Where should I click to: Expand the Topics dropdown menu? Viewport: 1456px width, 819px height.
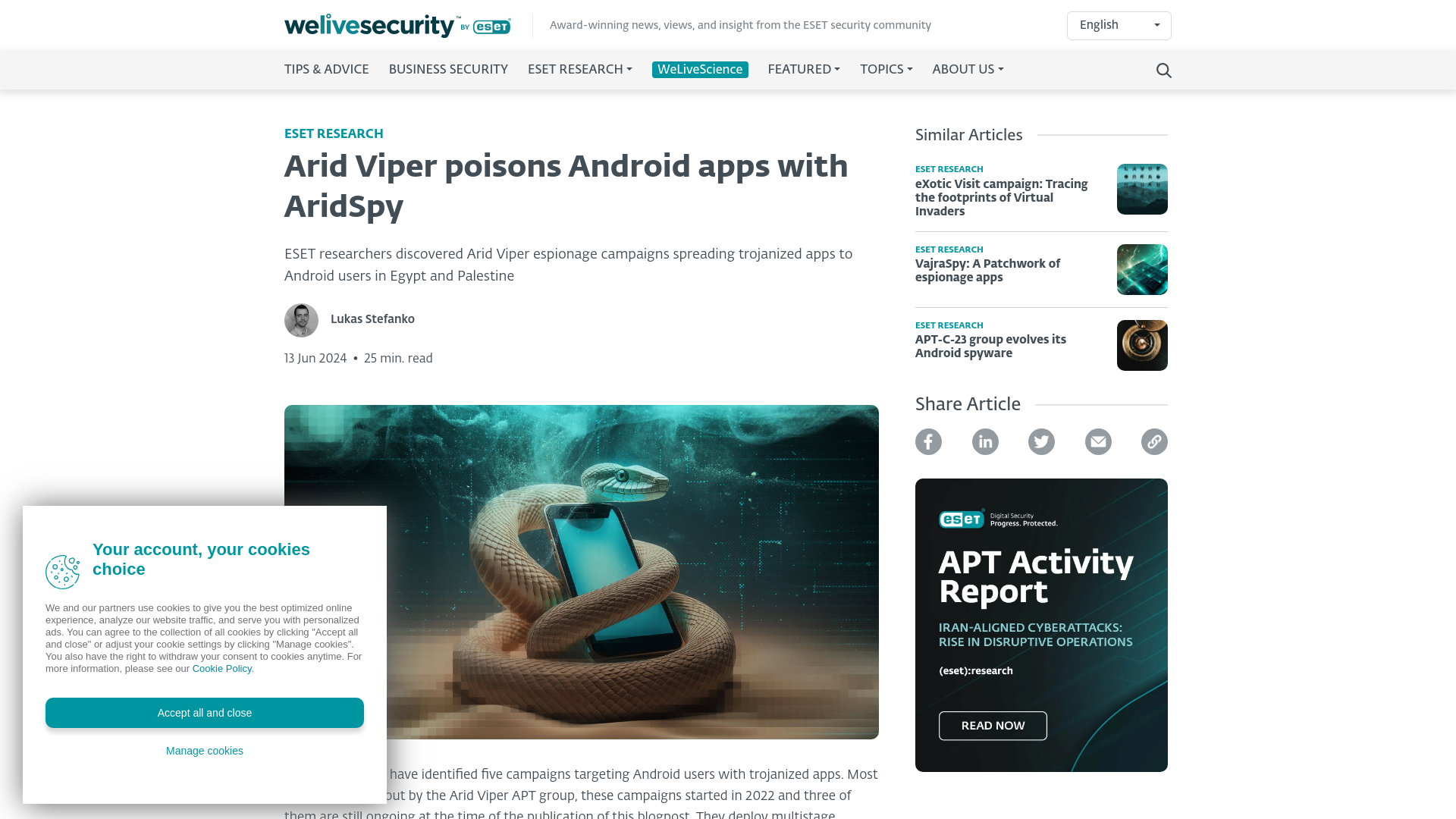[886, 70]
